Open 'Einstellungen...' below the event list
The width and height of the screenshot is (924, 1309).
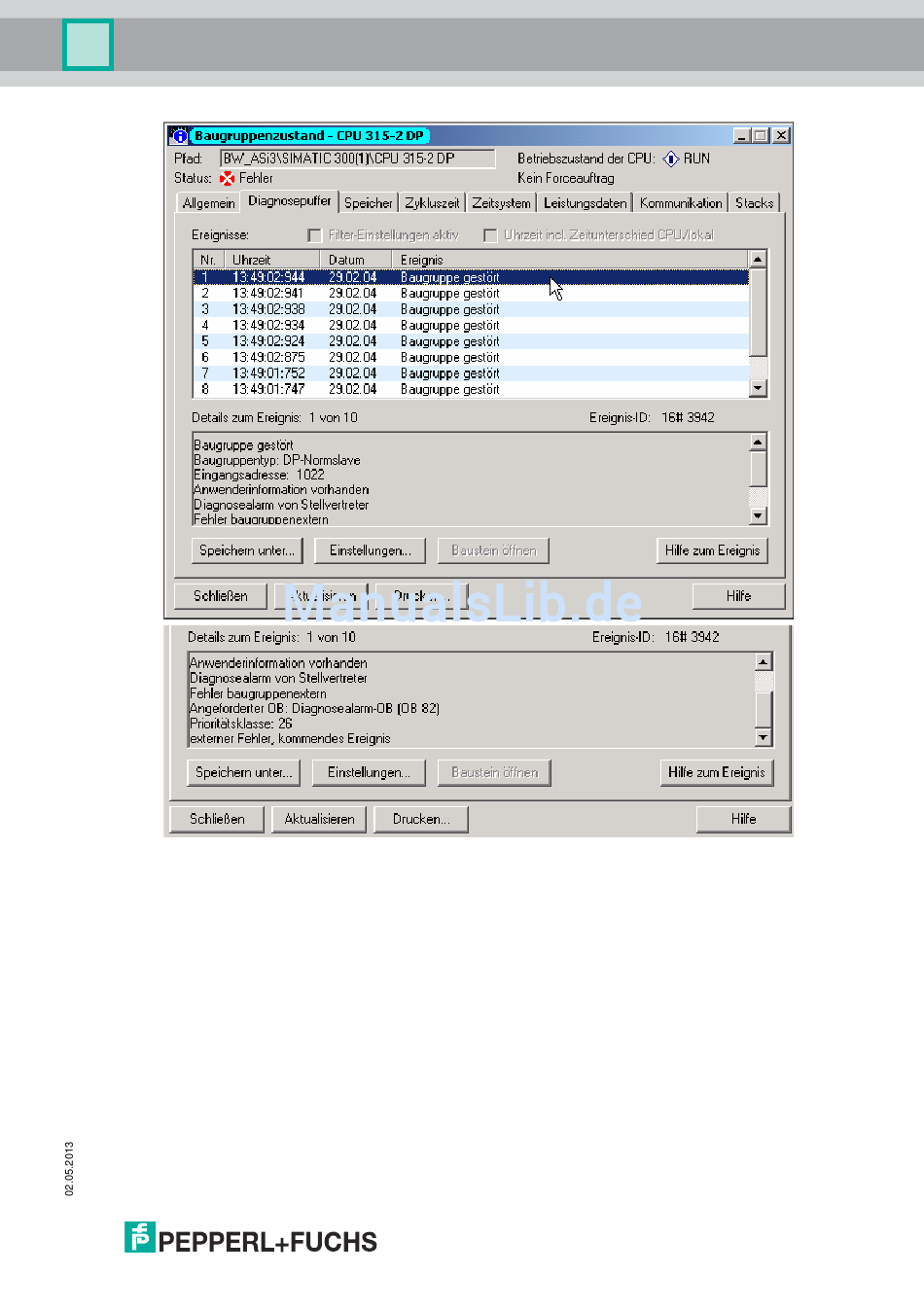[x=371, y=550]
